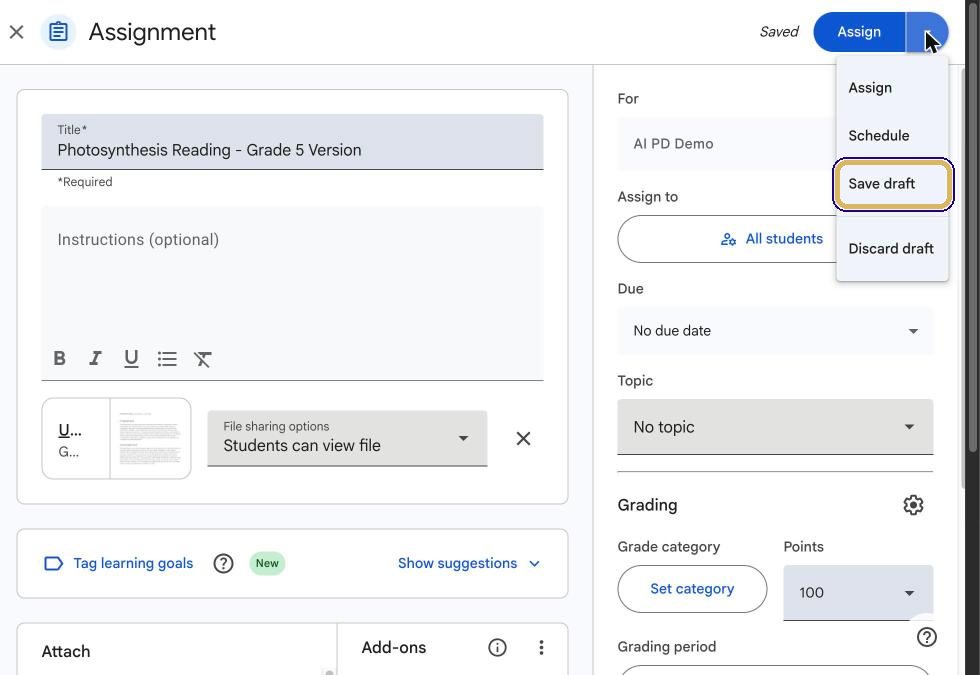
Task: Click the green New badge
Action: [x=267, y=564]
